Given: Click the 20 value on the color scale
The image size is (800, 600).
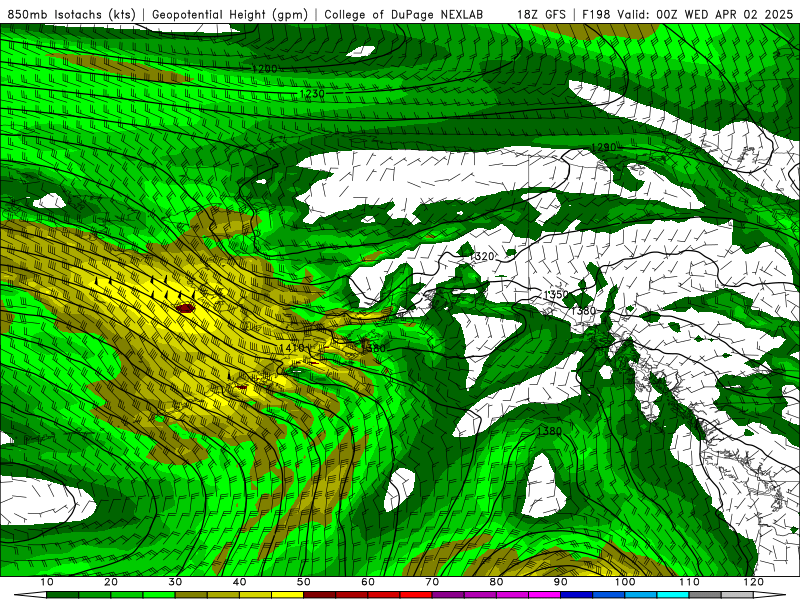Looking at the screenshot, I should (111, 582).
